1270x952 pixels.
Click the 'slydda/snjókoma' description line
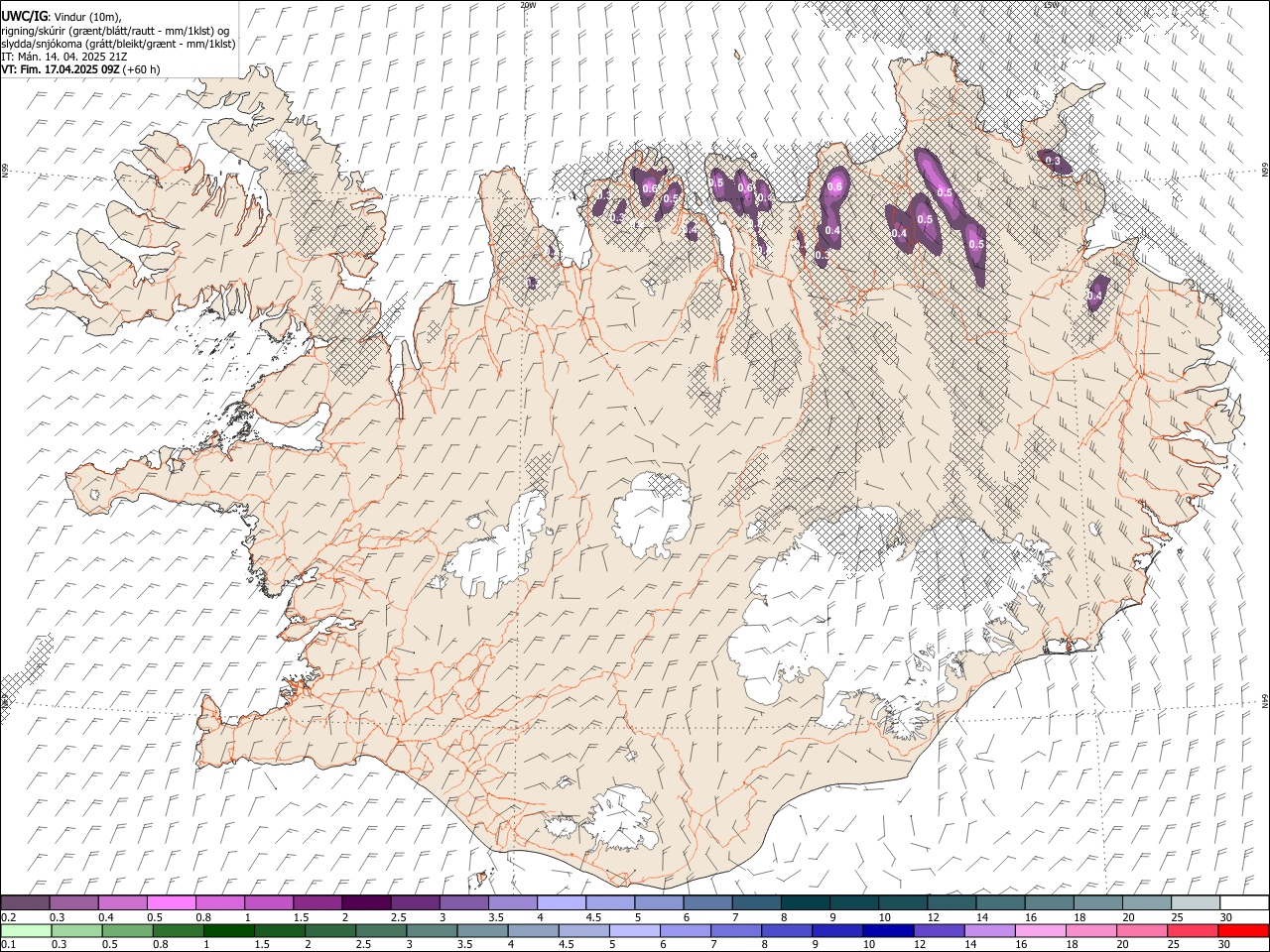coord(118,44)
